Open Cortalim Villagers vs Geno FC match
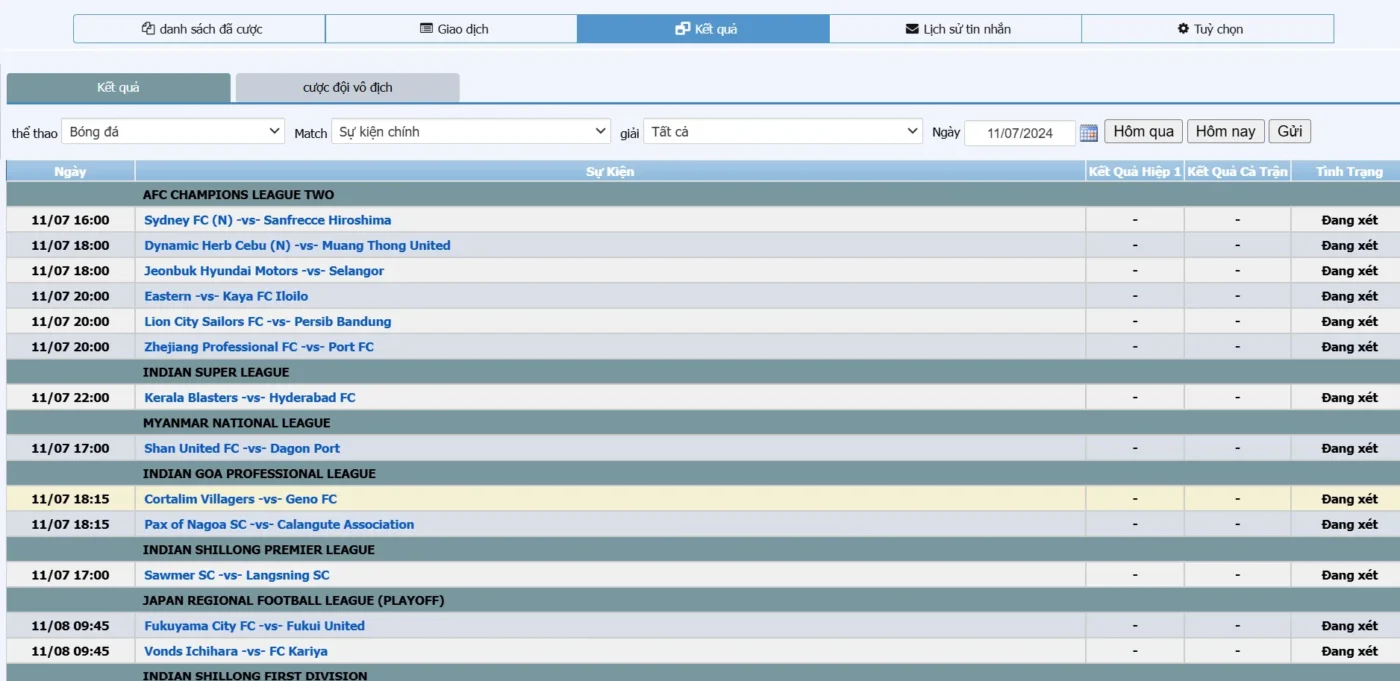 pos(240,499)
